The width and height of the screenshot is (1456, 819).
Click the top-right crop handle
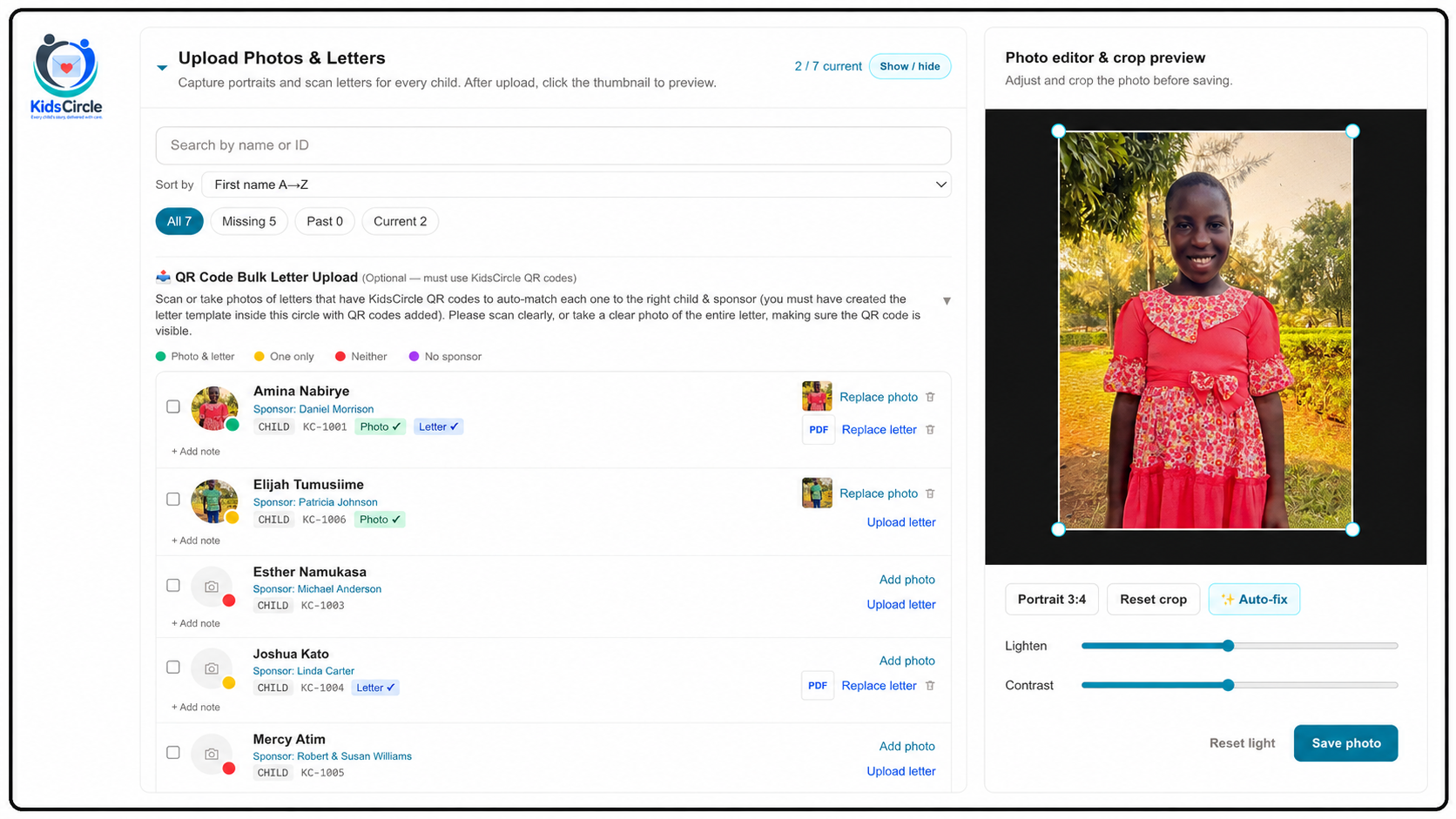click(1352, 131)
